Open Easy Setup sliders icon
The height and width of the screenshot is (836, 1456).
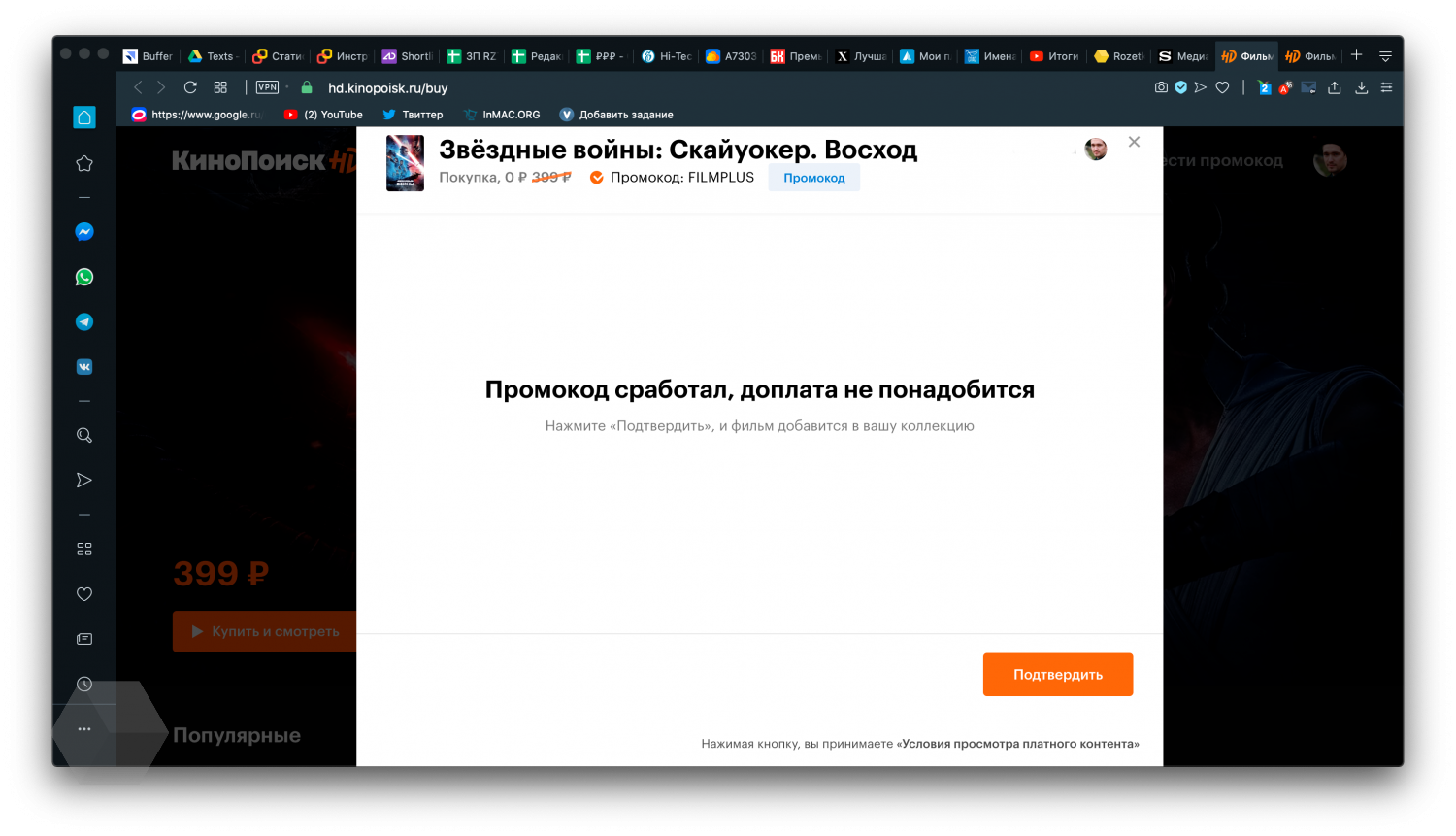[1386, 87]
